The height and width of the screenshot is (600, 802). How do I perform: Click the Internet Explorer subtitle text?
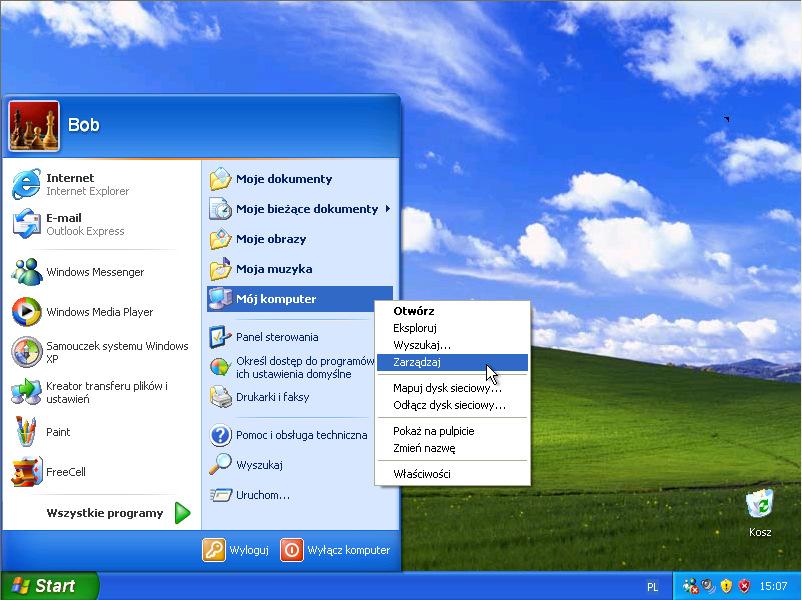point(87,191)
